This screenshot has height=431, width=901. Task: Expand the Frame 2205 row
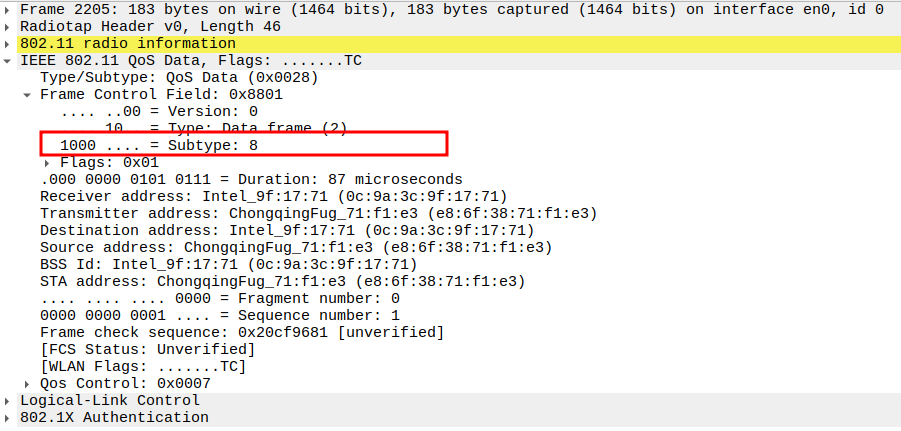9,9
